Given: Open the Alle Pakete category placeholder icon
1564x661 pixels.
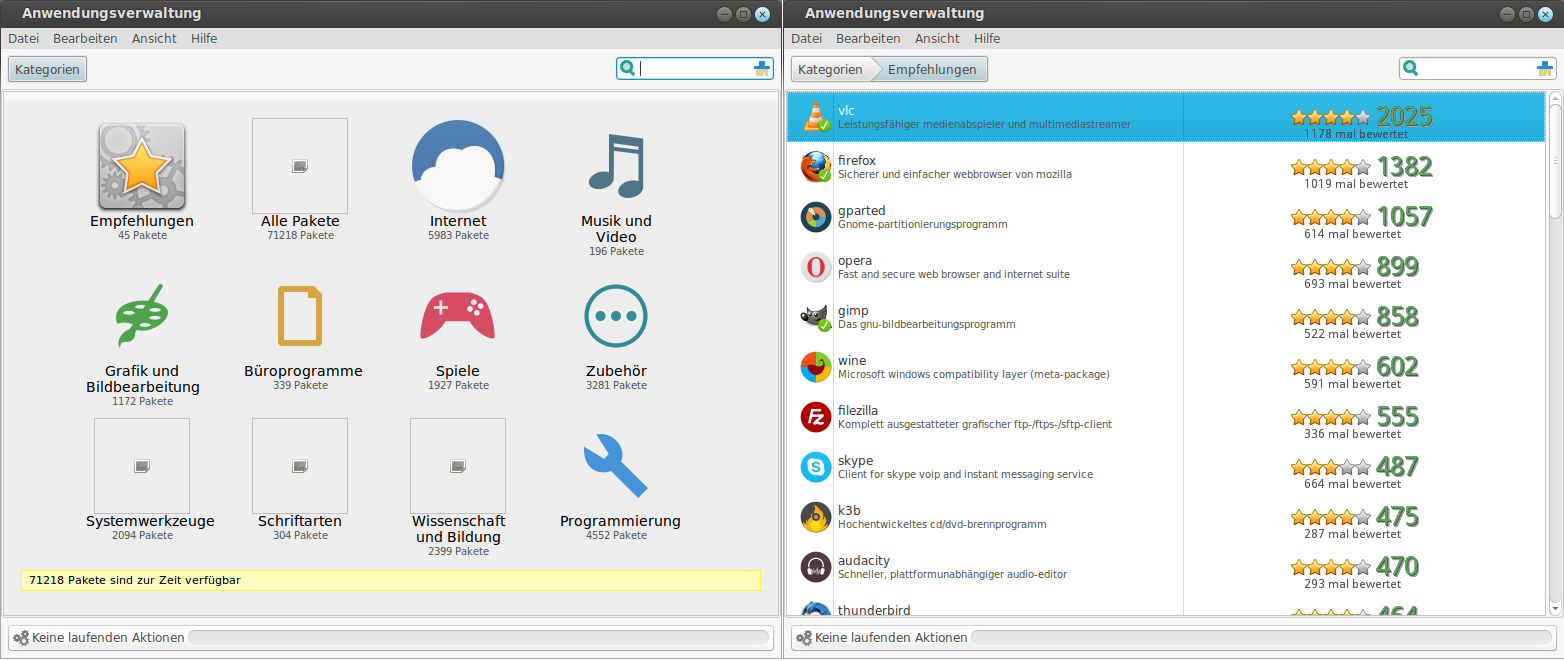Looking at the screenshot, I should [x=300, y=166].
